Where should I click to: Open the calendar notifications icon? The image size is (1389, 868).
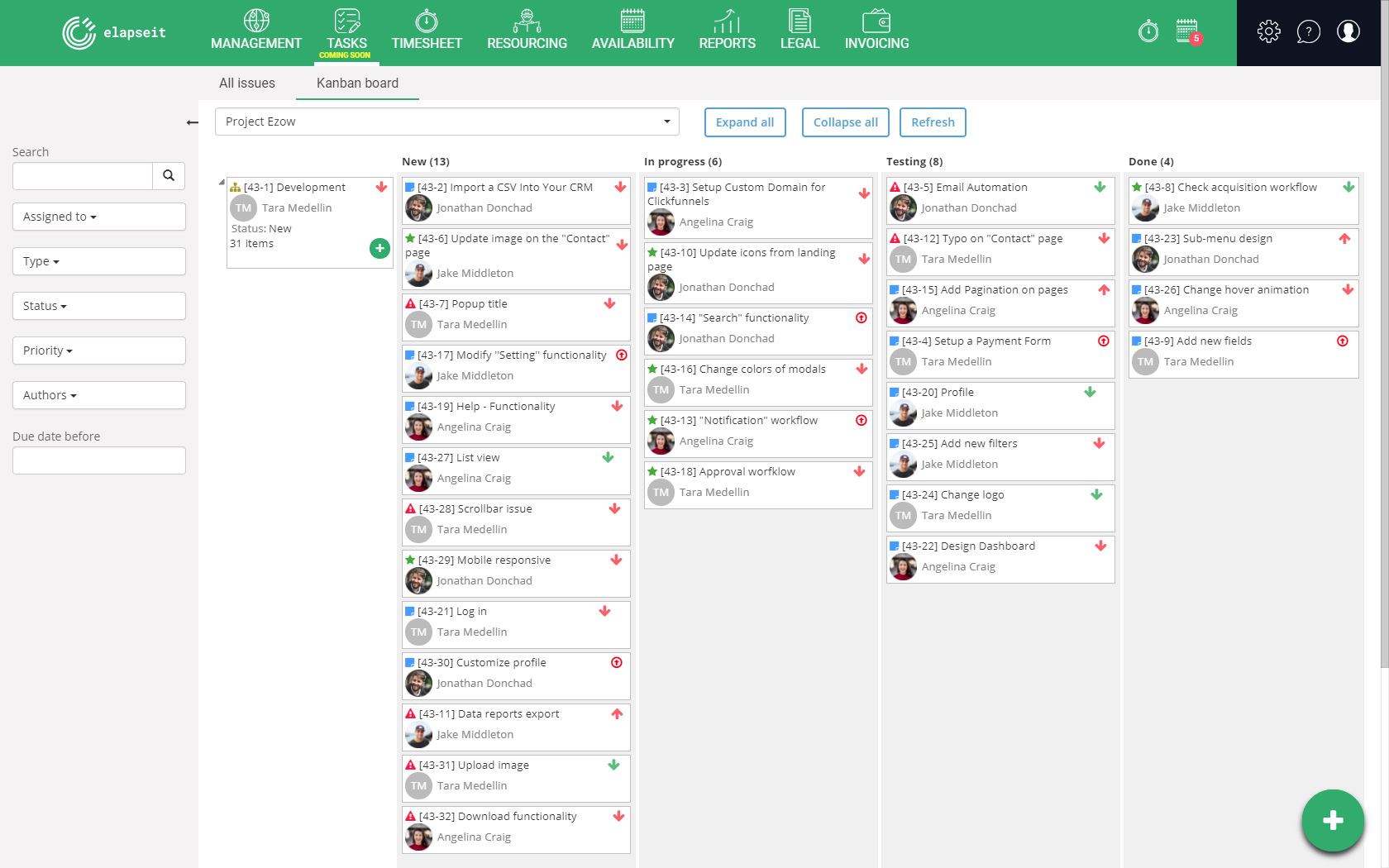pyautogui.click(x=1187, y=31)
